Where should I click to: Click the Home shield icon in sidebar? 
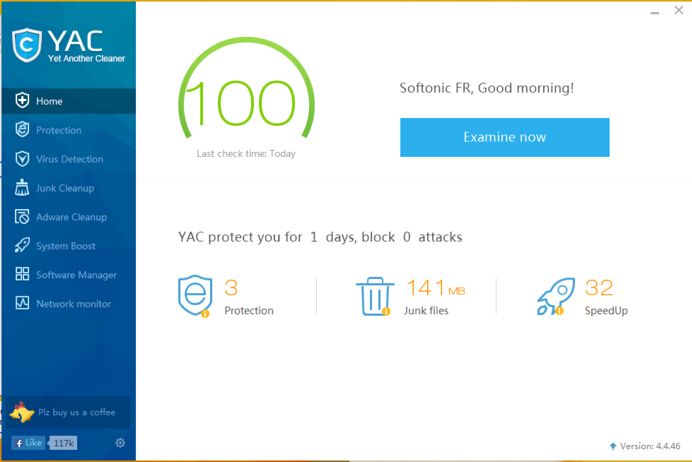coord(22,101)
